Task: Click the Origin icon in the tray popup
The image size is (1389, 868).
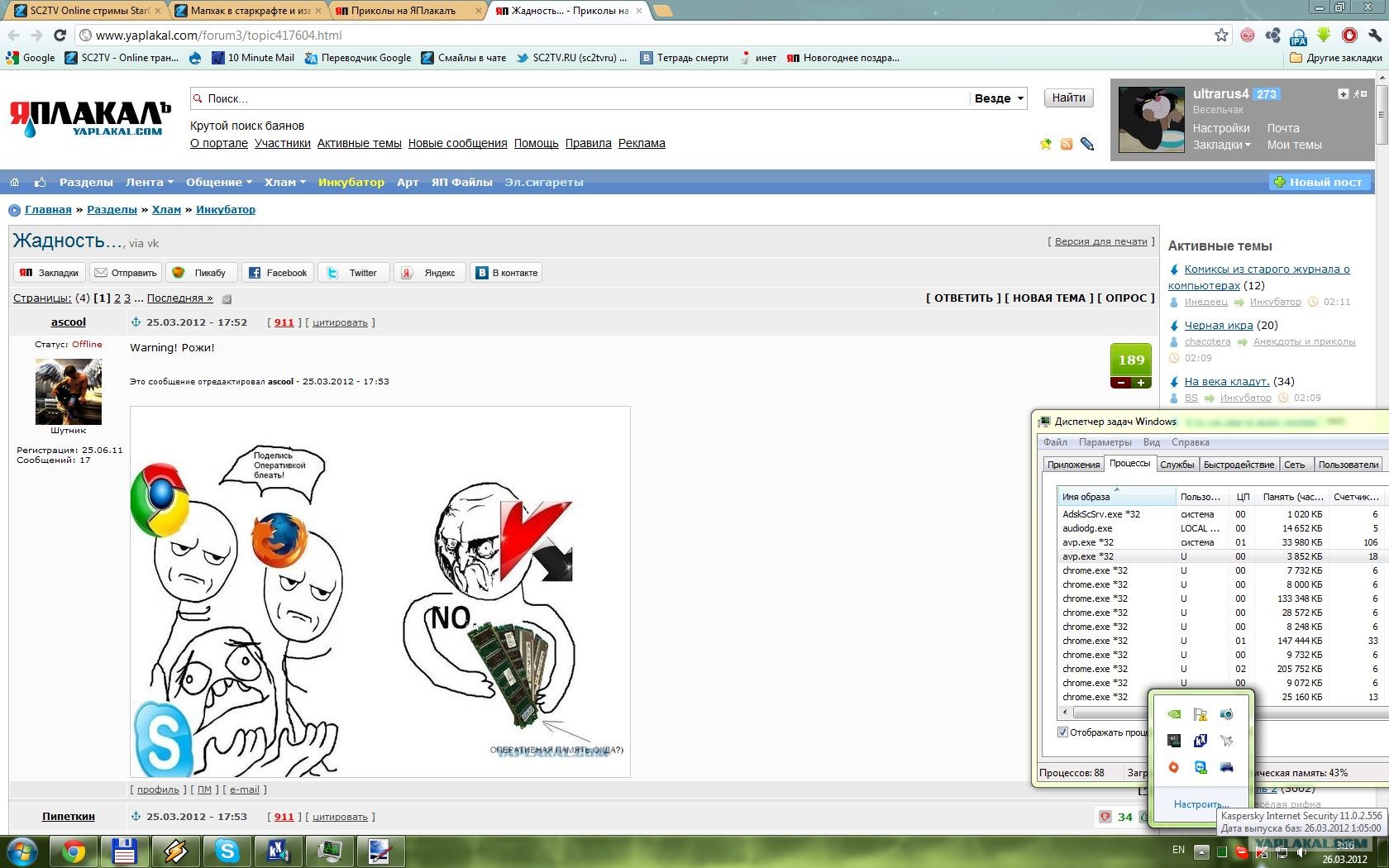Action: tap(1174, 767)
